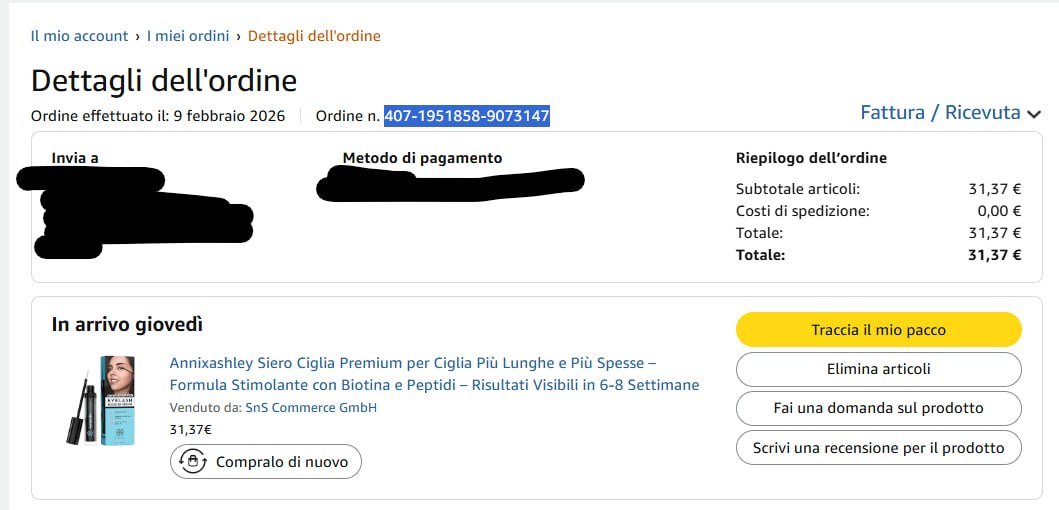
Task: Open the Fattura / Ricevuta menu
Action: pos(940,113)
